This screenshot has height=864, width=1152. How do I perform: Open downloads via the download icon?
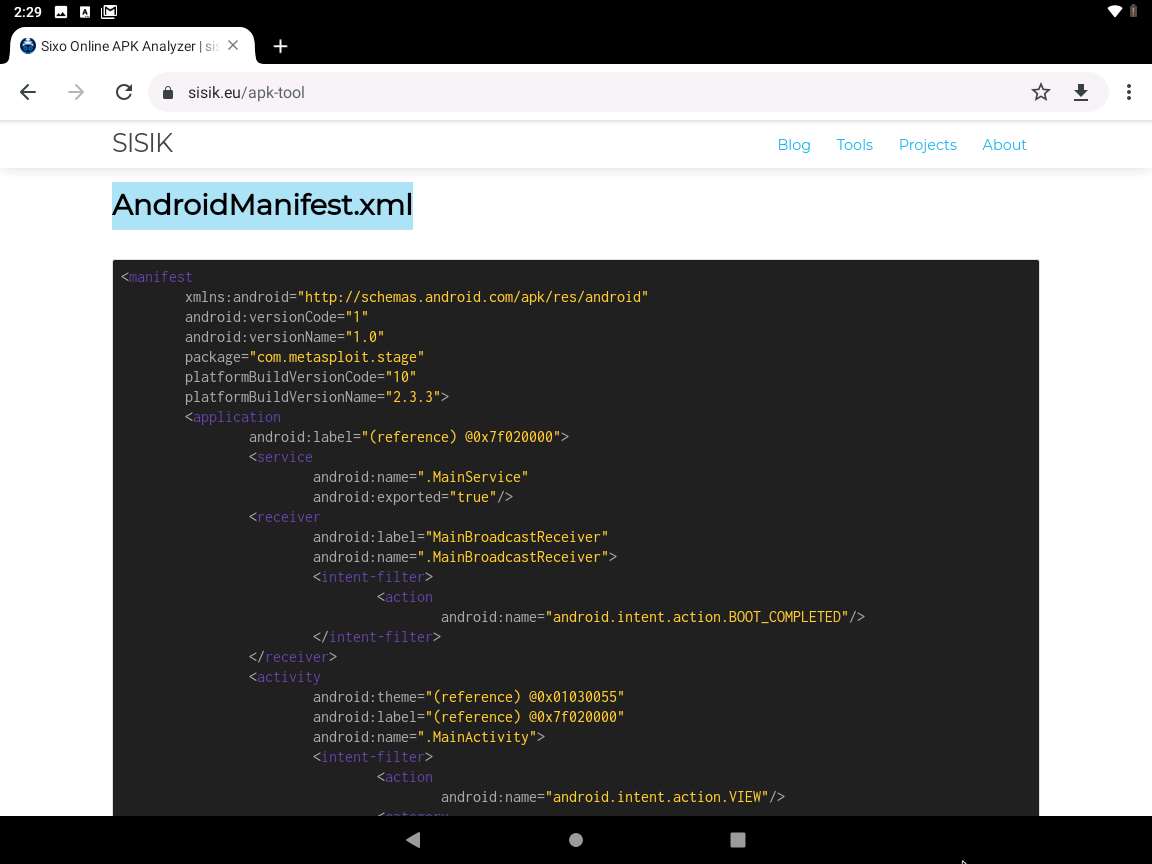[1081, 92]
